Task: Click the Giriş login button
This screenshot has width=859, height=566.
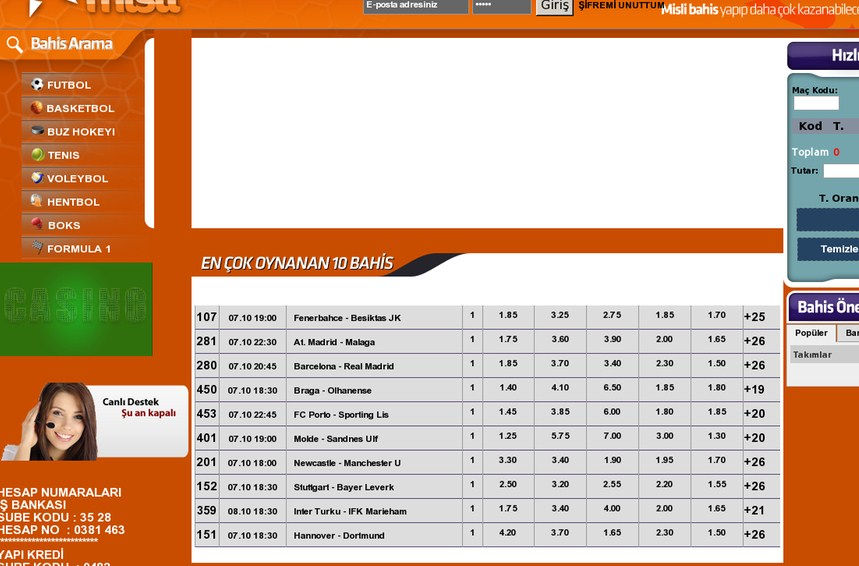Action: (554, 6)
